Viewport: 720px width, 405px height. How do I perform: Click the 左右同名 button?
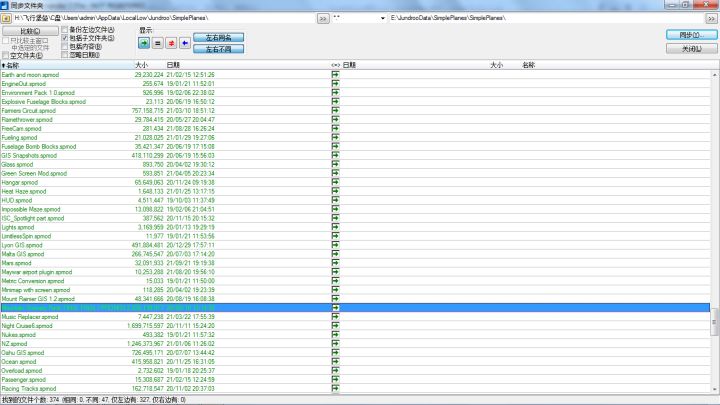(x=219, y=38)
